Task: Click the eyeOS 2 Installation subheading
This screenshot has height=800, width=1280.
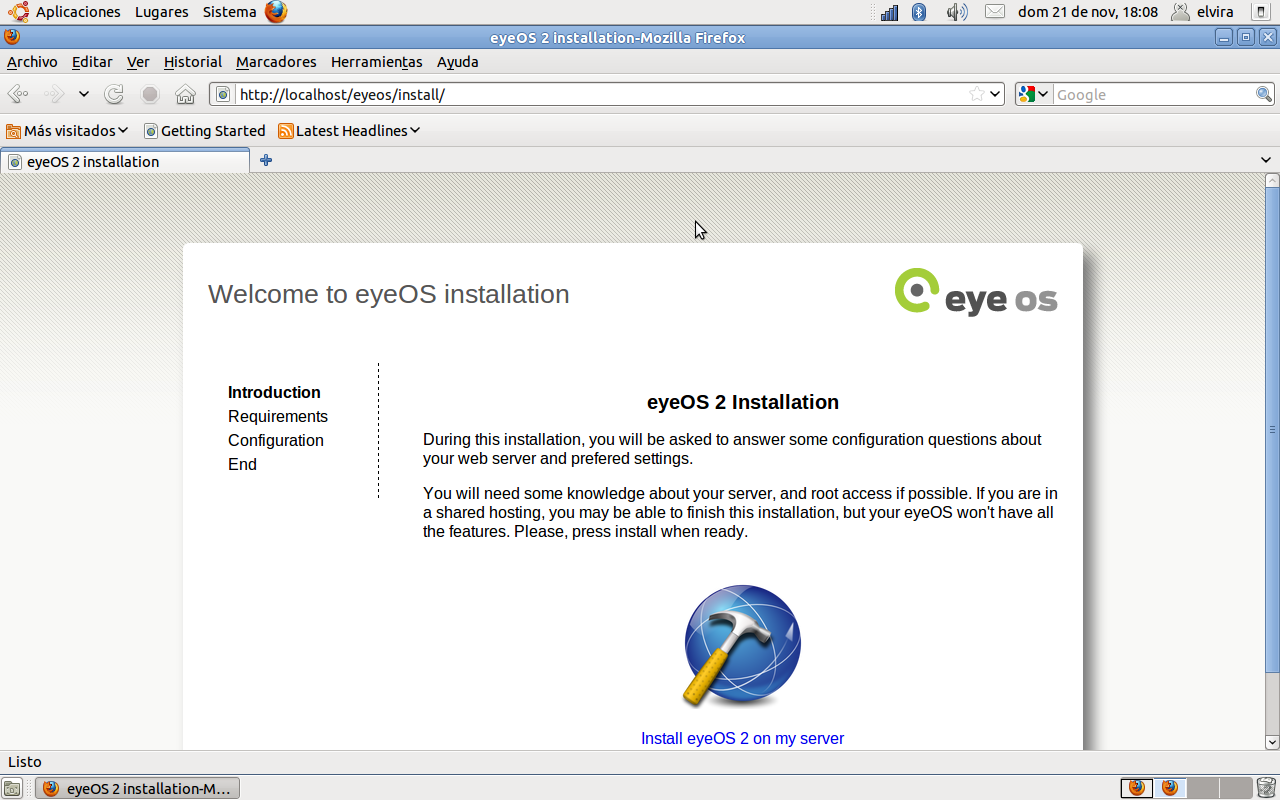Action: (743, 402)
